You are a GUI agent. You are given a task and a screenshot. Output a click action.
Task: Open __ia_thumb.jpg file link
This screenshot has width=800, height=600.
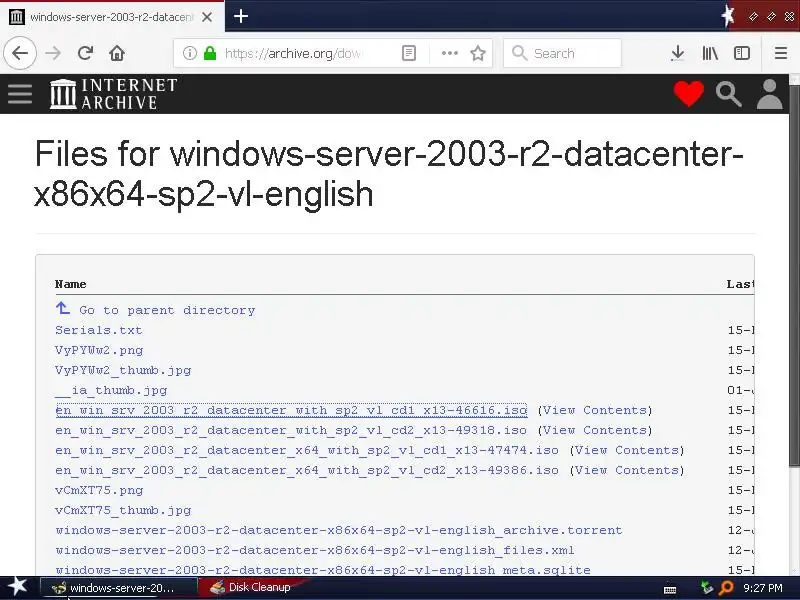pos(111,390)
